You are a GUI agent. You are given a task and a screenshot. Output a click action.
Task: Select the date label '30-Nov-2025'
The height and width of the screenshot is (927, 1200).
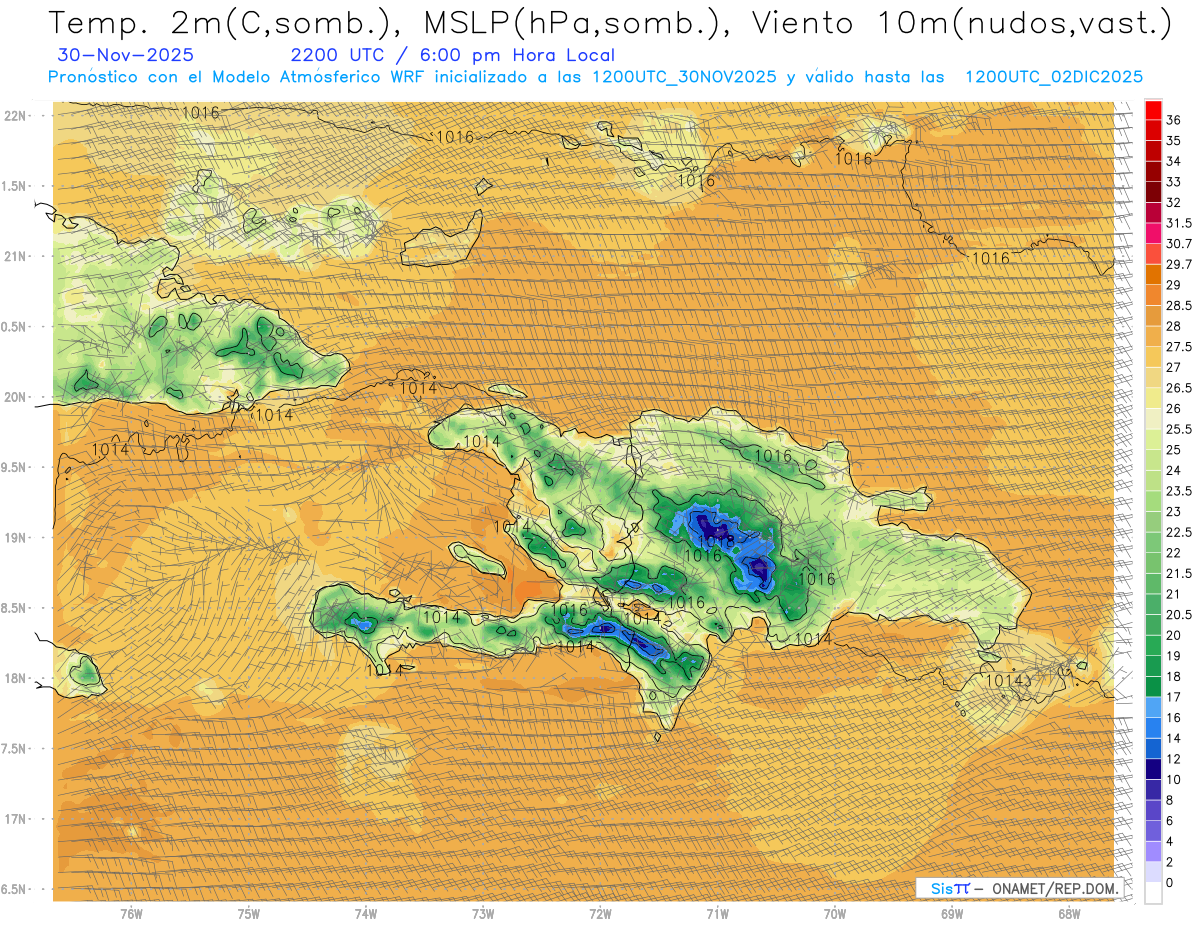[127, 55]
